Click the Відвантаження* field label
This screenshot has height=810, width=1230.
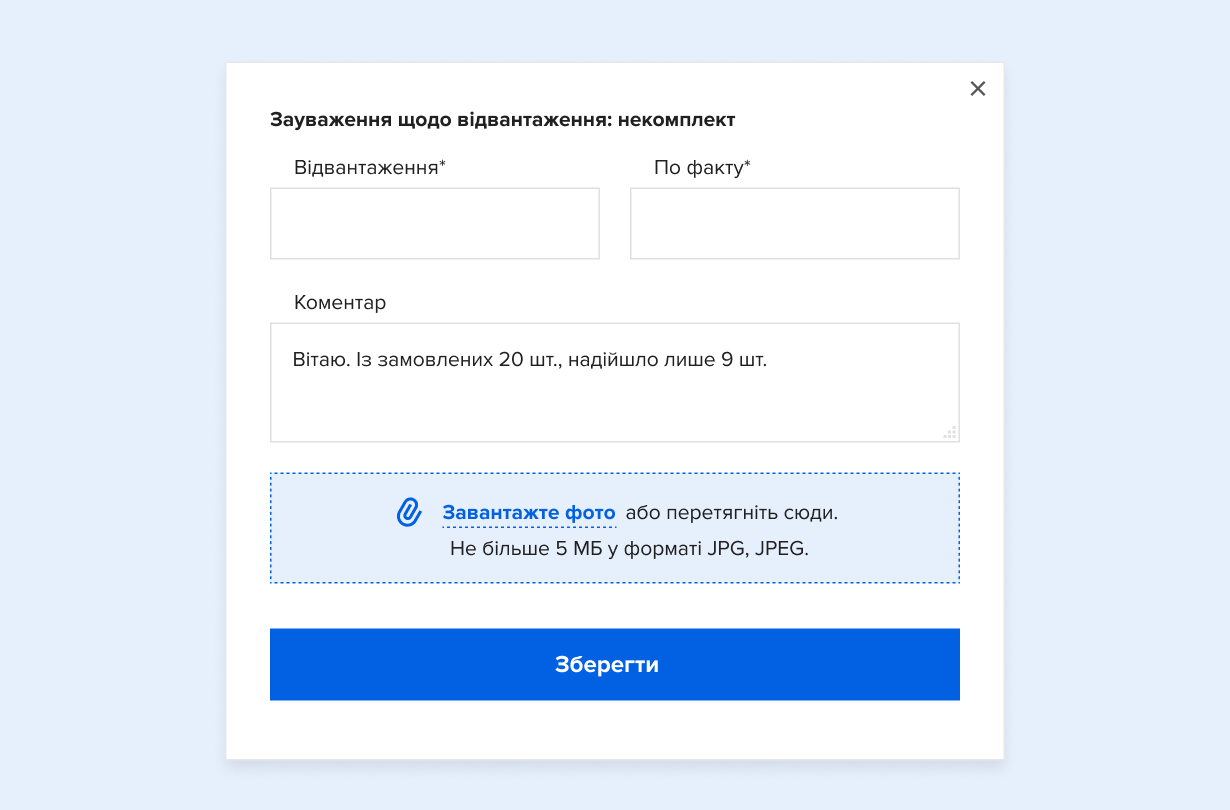369,168
